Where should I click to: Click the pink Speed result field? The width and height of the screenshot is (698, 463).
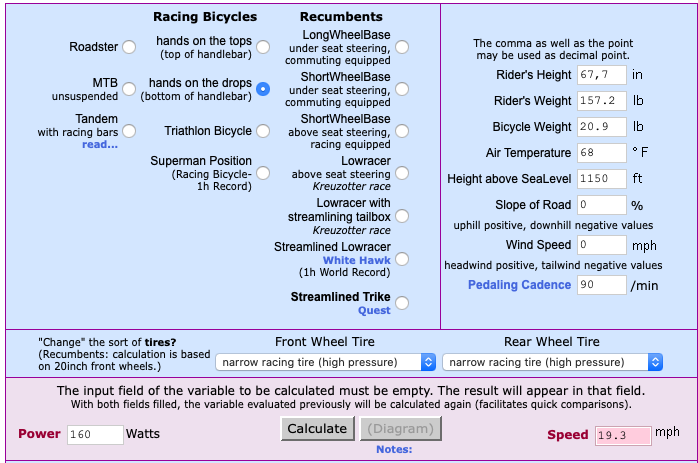(623, 435)
